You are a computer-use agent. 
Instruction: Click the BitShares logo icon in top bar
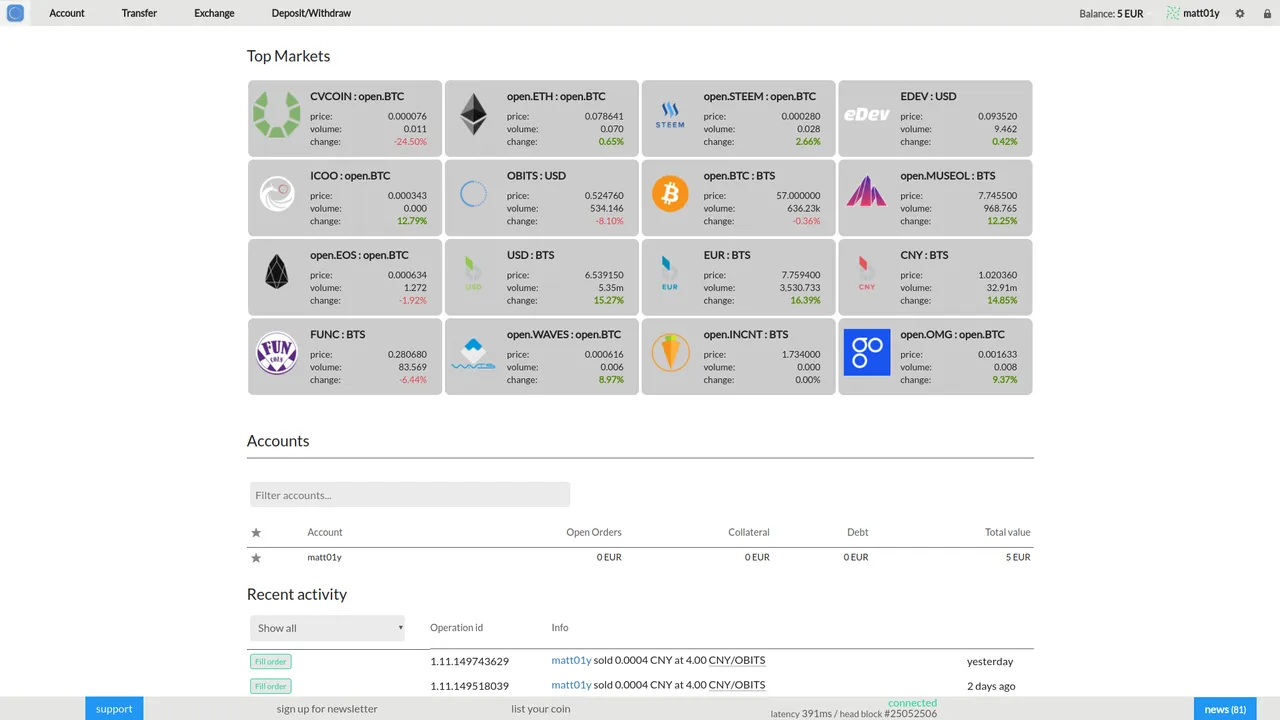(15, 13)
